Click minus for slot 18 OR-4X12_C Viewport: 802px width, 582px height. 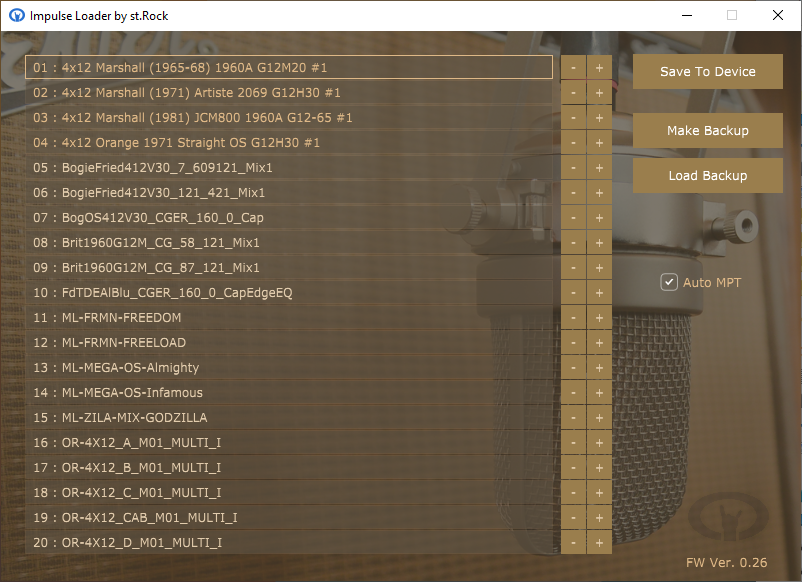[x=573, y=493]
